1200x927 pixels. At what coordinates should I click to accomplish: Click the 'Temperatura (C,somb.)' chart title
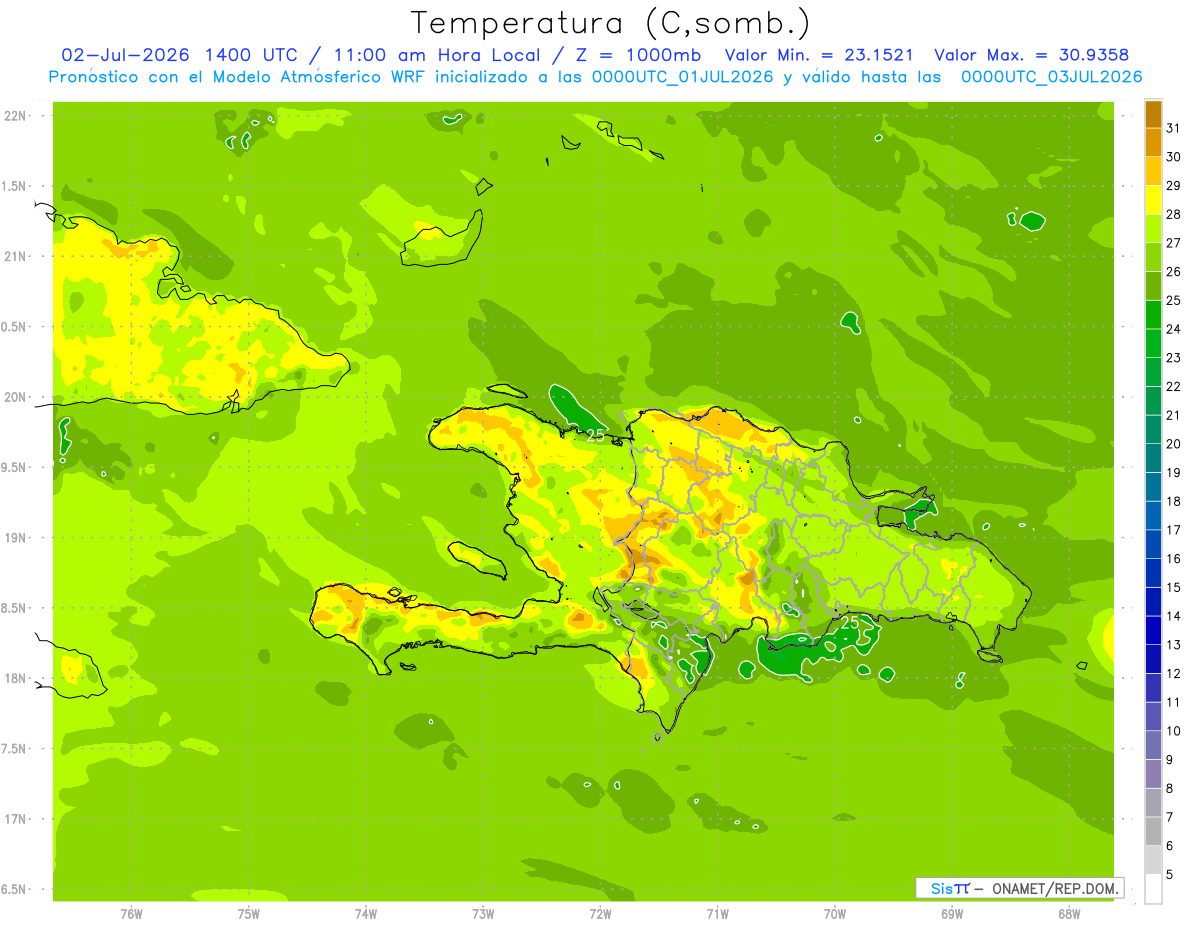tap(610, 23)
